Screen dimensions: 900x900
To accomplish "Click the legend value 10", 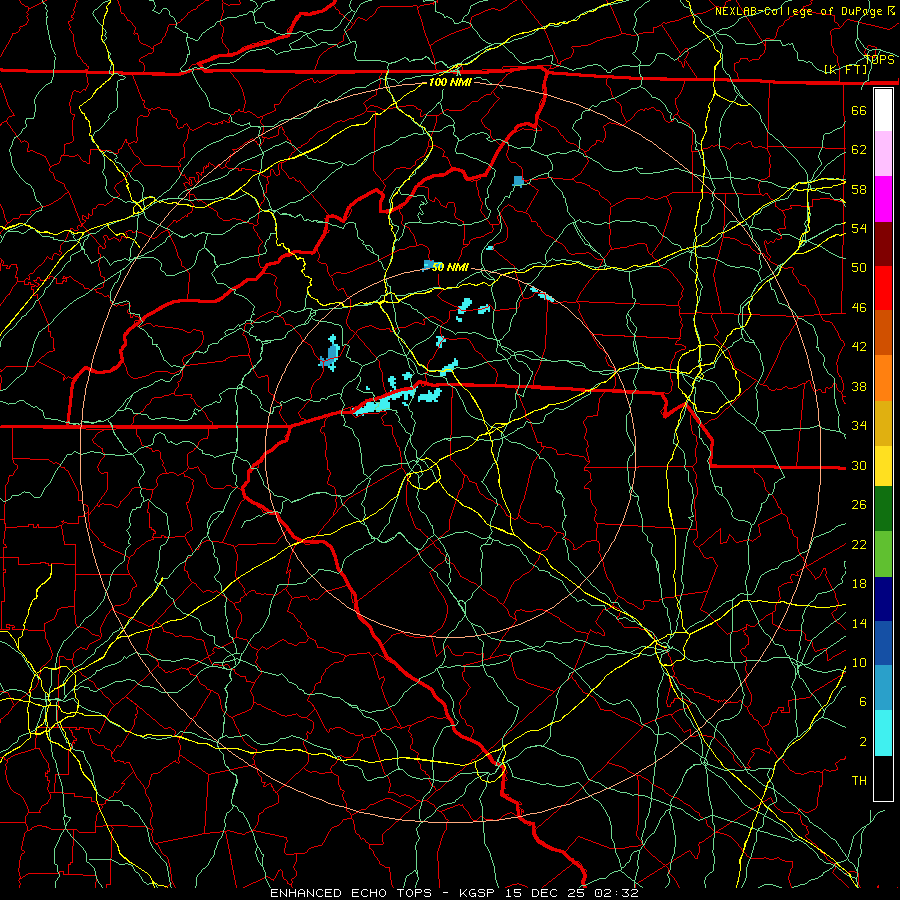I will [x=859, y=663].
